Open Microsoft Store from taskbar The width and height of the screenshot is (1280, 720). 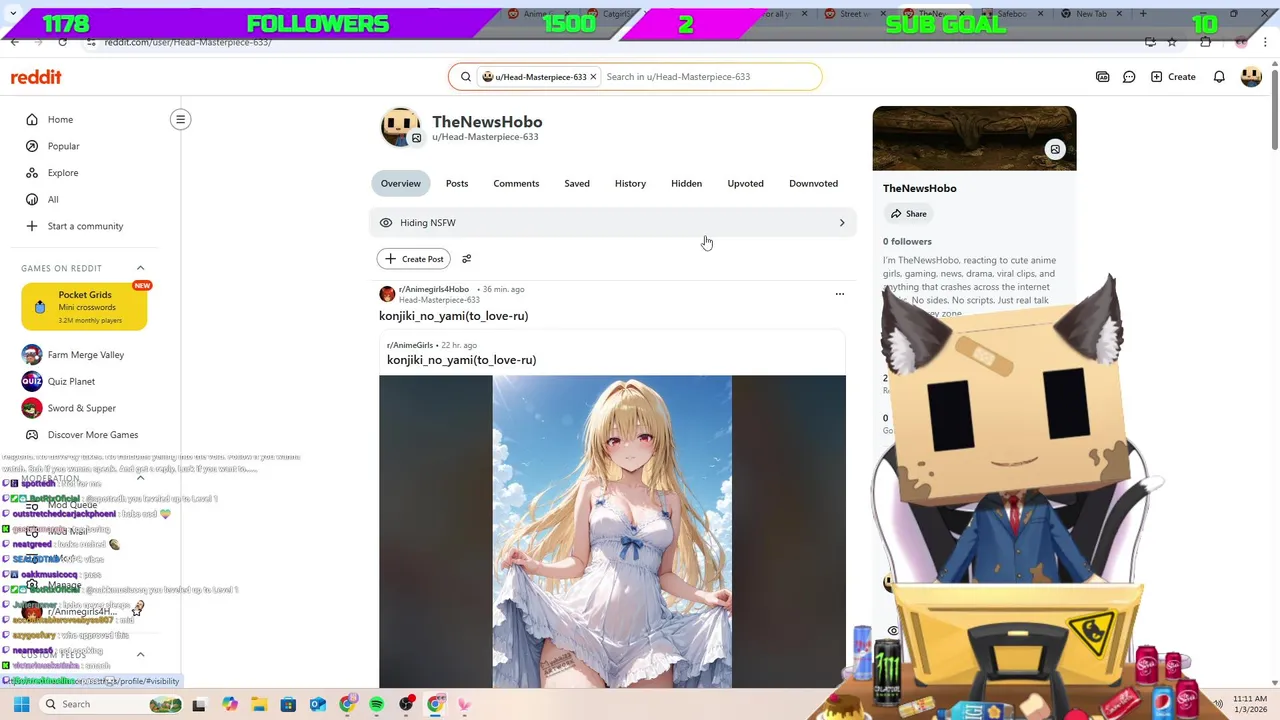[x=288, y=704]
